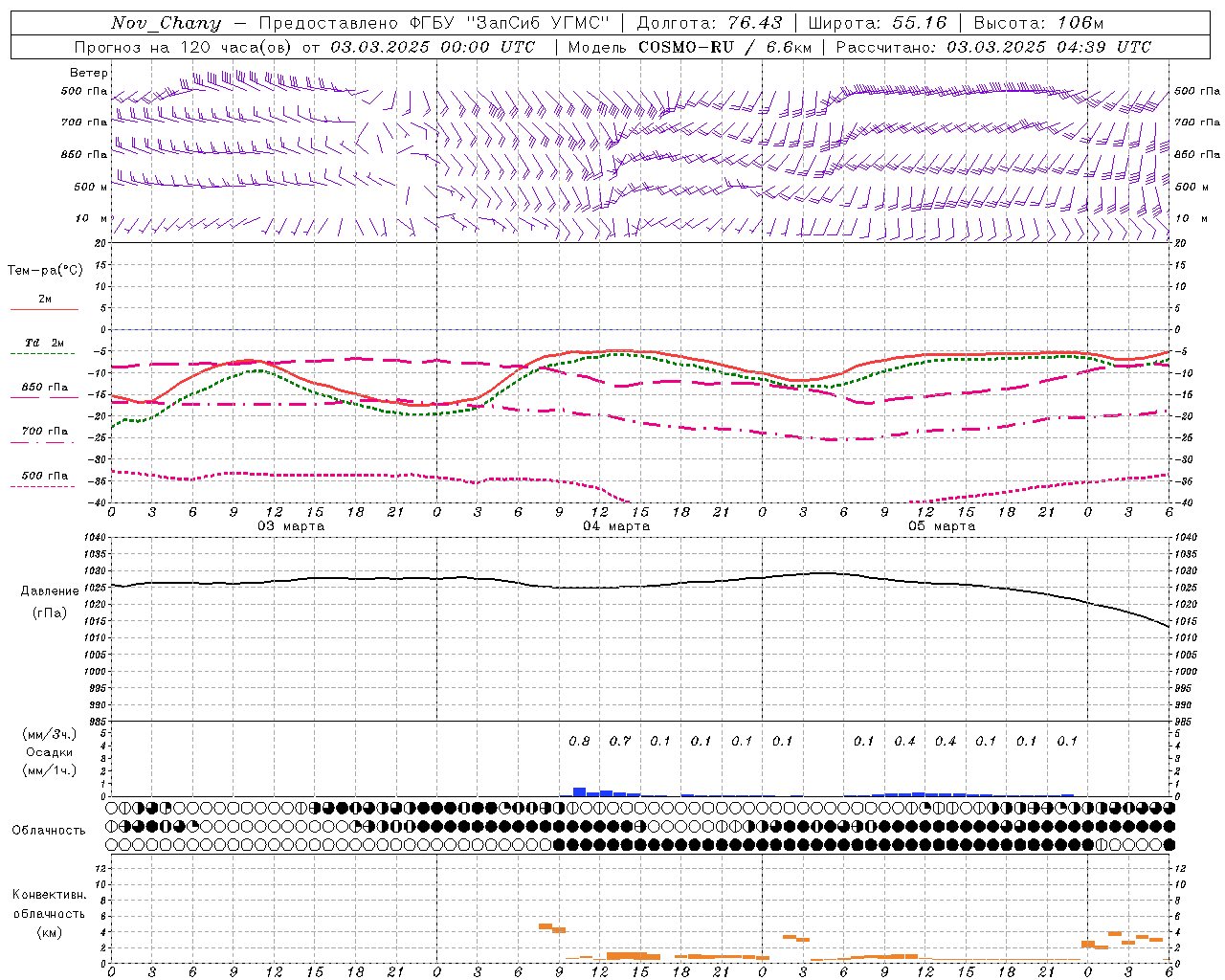Click the '2м' temperature legend label
Screen dimensions: 1225x980
pyautogui.click(x=45, y=300)
